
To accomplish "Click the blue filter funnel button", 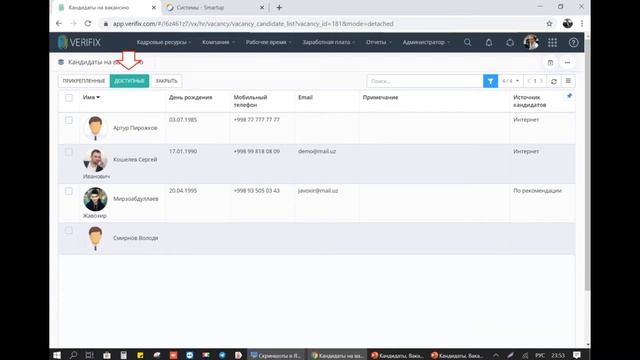I will tap(490, 81).
